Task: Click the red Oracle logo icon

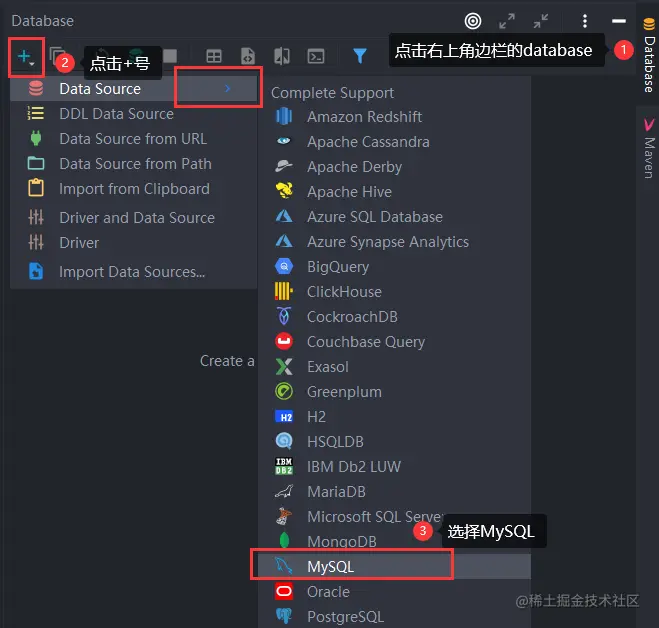Action: tap(284, 591)
